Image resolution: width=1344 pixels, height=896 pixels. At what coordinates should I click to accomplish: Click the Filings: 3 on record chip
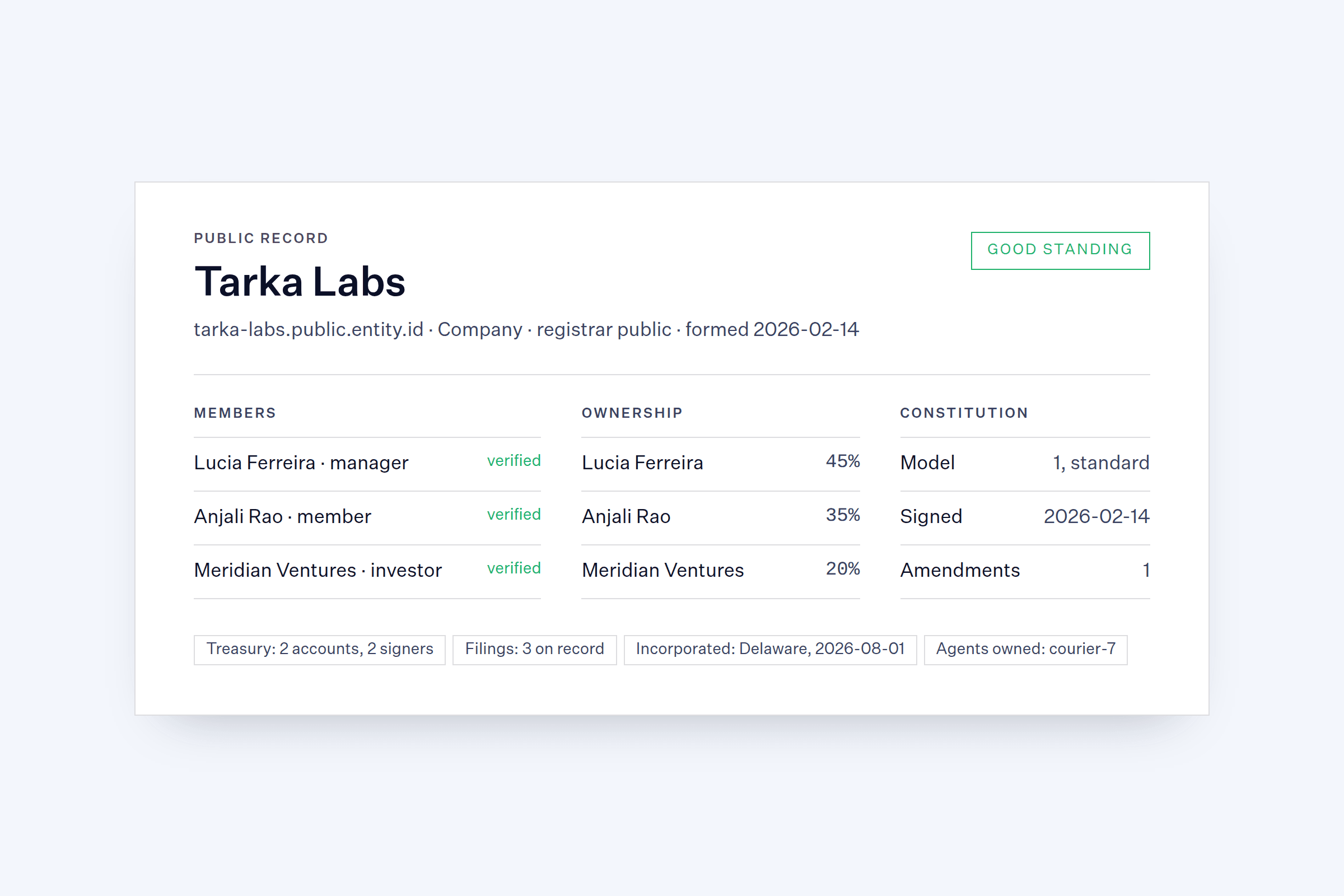pos(534,650)
